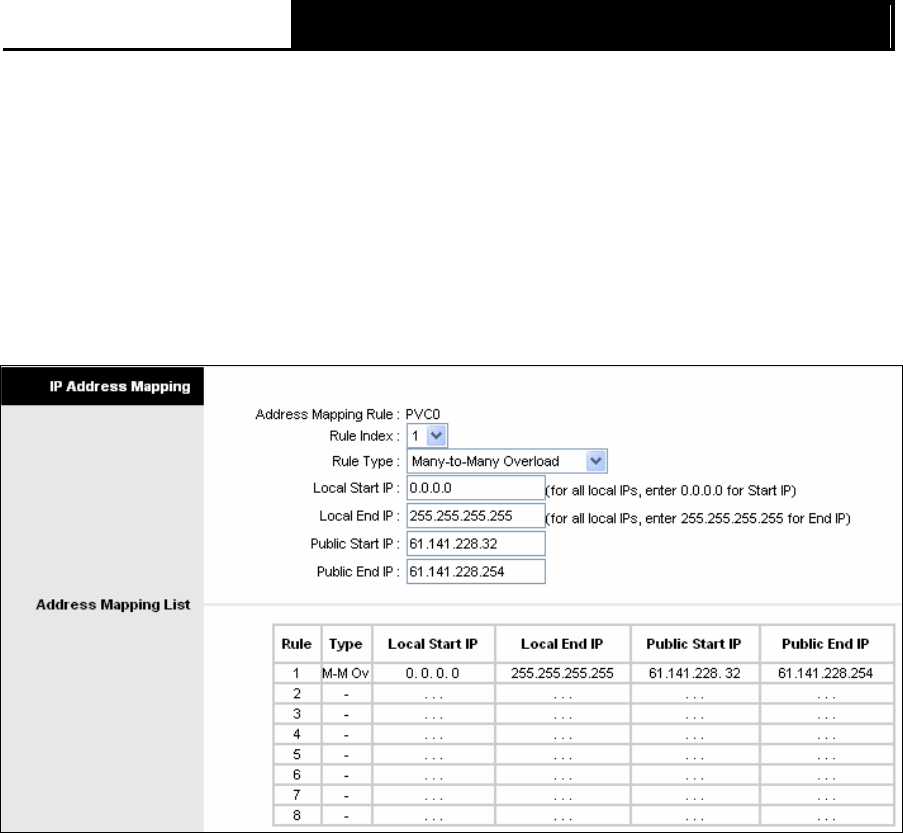Click the 61.141.228. 32 table cell
The width and height of the screenshot is (903, 833).
click(695, 673)
